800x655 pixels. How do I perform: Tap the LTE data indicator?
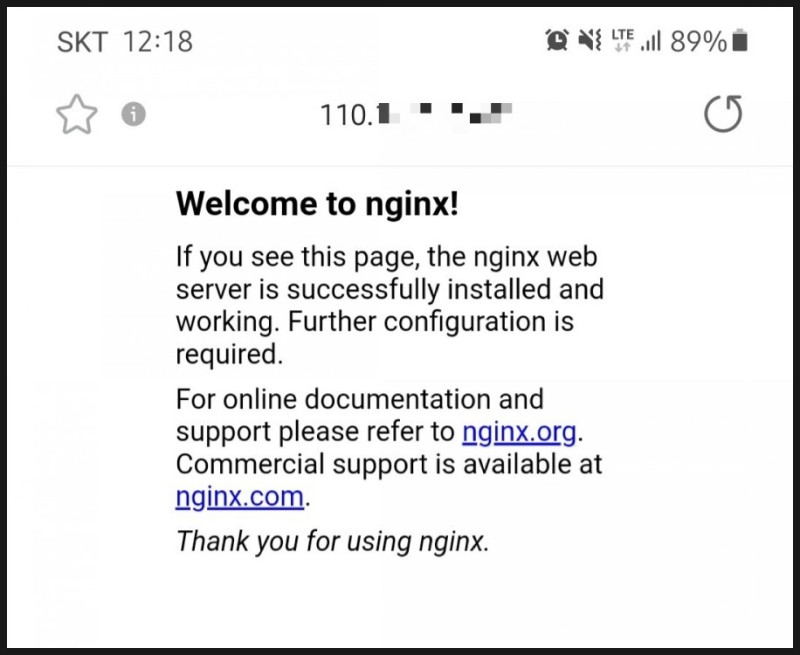coord(622,40)
